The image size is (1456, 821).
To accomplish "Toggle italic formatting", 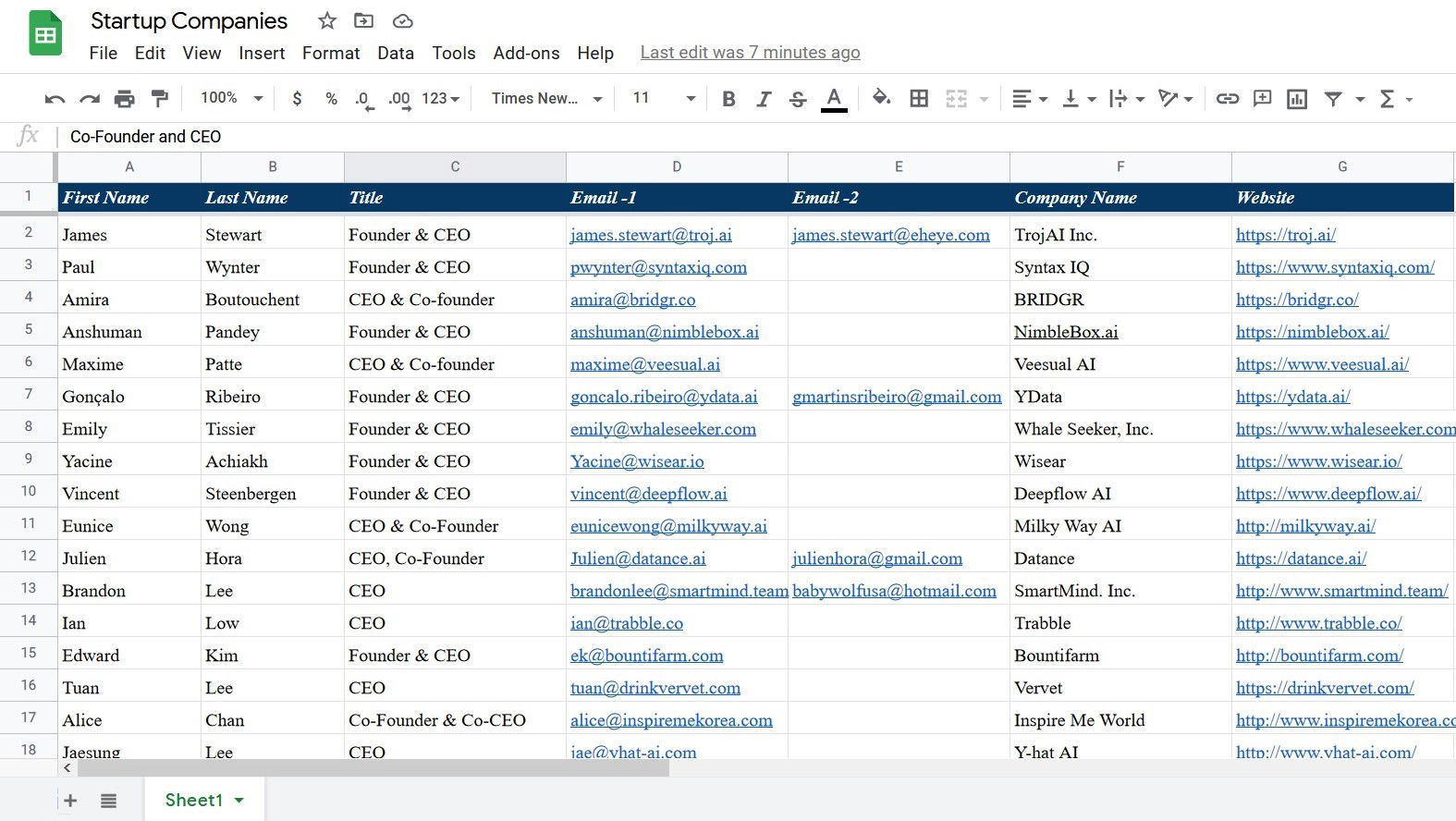I will (764, 99).
